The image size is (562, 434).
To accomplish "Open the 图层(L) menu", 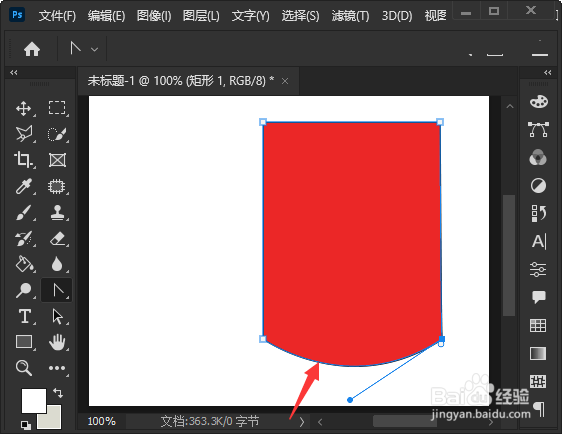I will 201,16.
